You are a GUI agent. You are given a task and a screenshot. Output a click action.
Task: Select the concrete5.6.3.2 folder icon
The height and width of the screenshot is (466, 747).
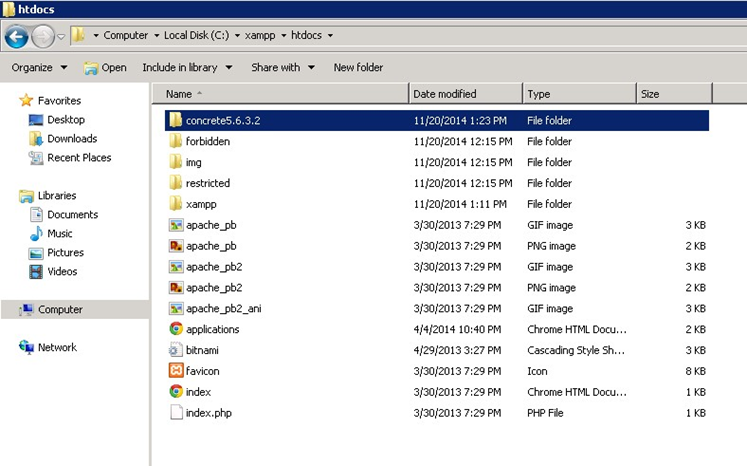tap(176, 120)
